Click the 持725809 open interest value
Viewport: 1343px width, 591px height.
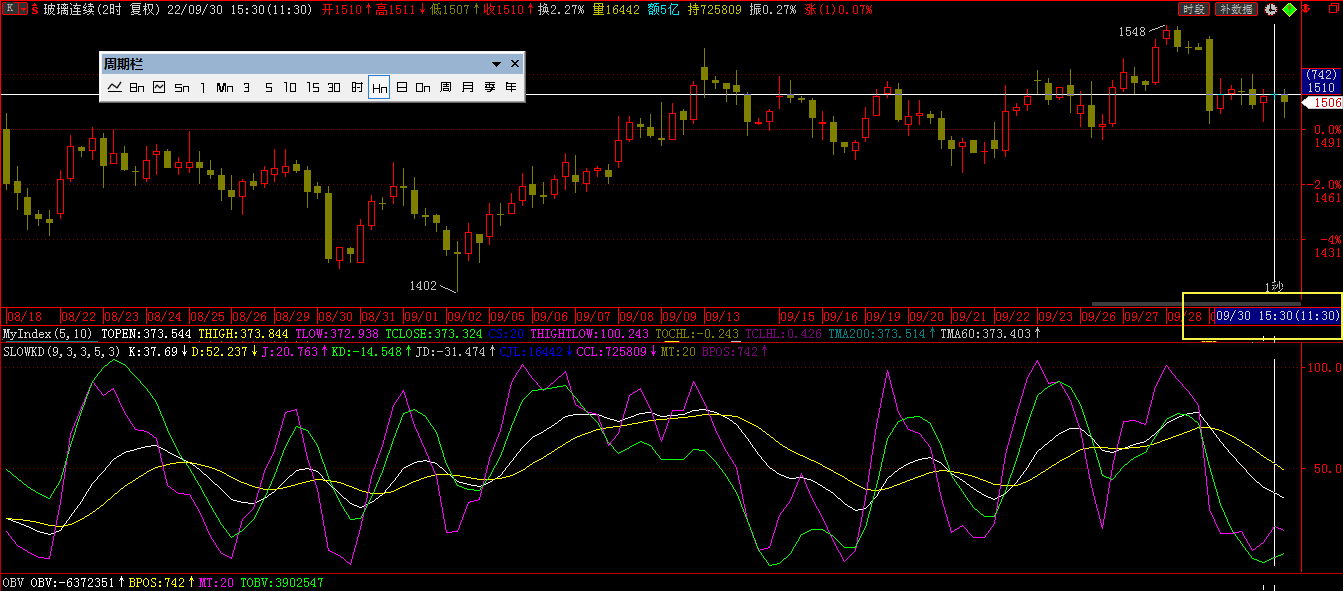coord(713,9)
